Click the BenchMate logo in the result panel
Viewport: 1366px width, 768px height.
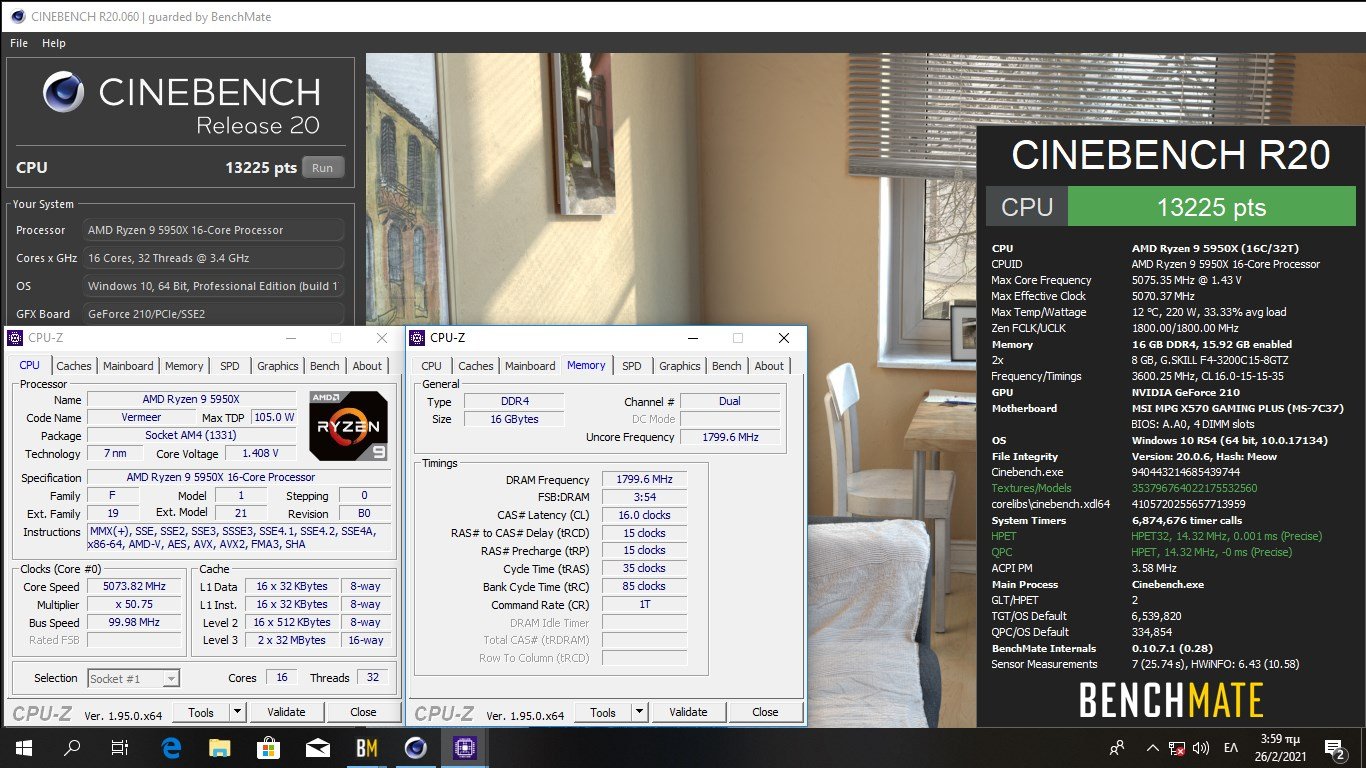pyautogui.click(x=1171, y=699)
